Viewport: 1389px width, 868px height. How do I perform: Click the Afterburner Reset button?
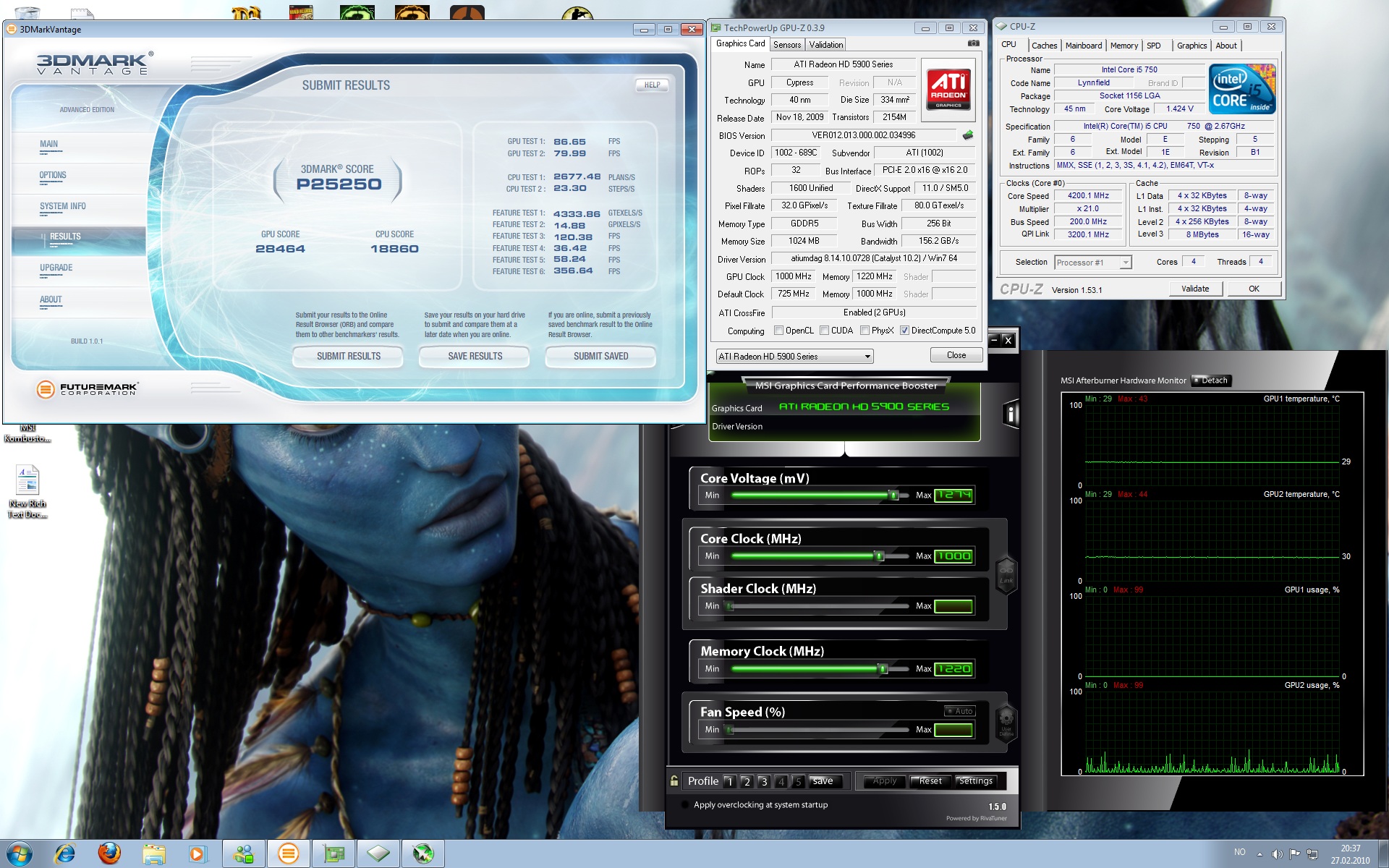(x=930, y=781)
